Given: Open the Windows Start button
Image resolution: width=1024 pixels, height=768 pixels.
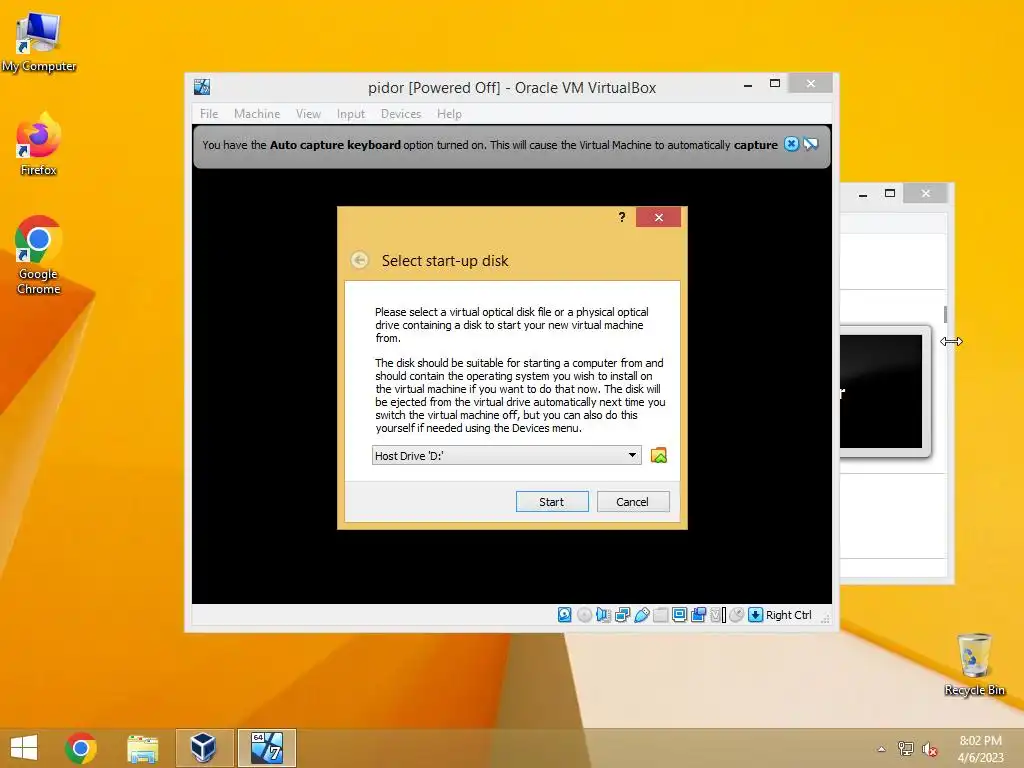Looking at the screenshot, I should click(24, 748).
